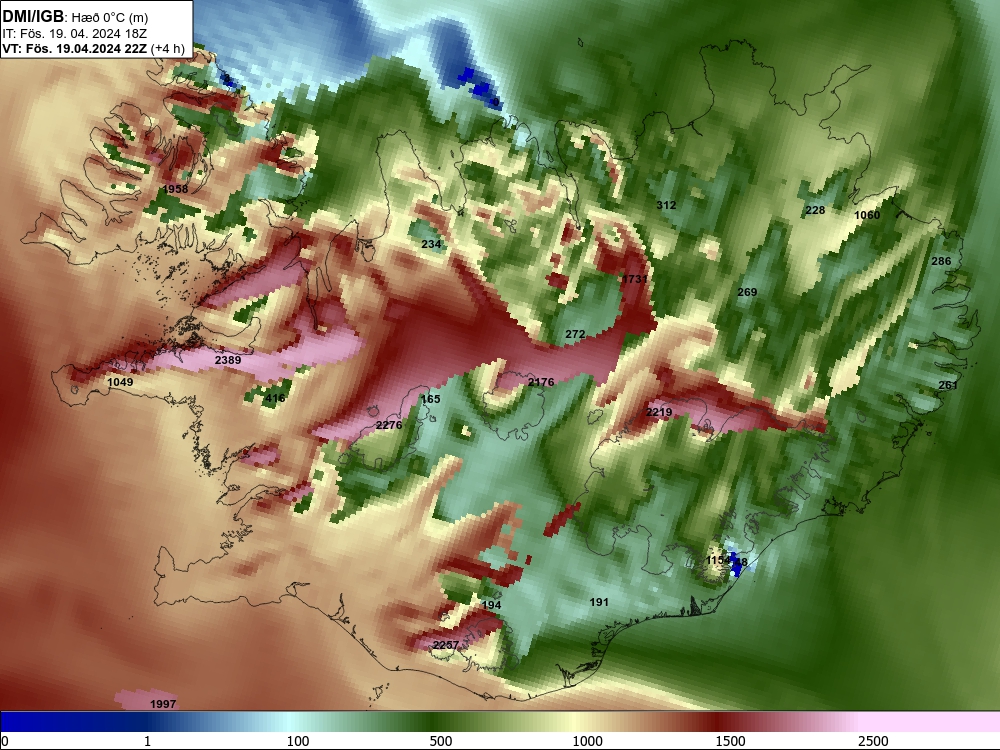Image resolution: width=1000 pixels, height=750 pixels.
Task: Click the map value label 261
Action: pyautogui.click(x=948, y=385)
